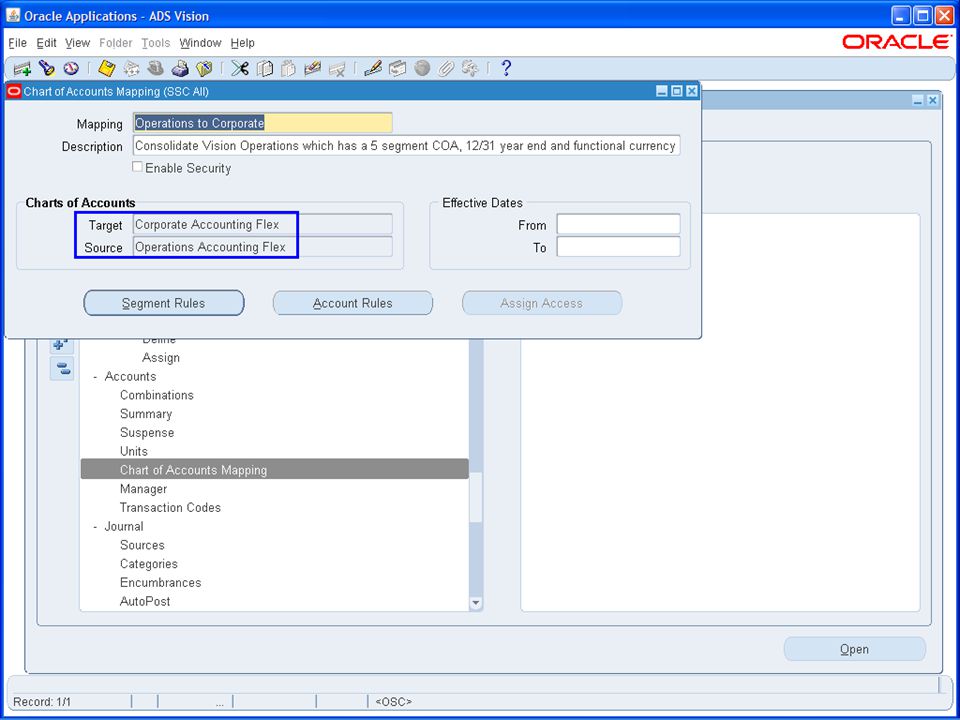960x720 pixels.
Task: Click the Show Navigator compass icon
Action: [x=71, y=68]
